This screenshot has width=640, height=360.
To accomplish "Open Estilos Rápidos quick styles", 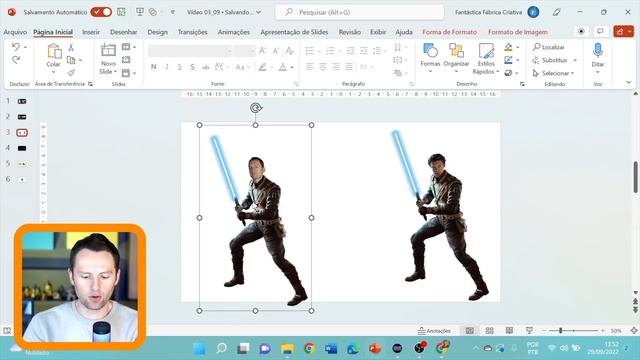I will (486, 59).
